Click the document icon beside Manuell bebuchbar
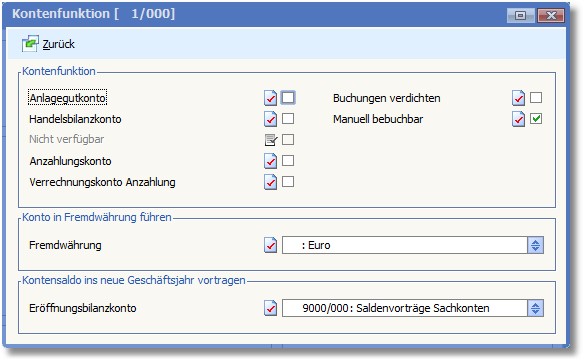Screen dimensions: 584x362 point(518,119)
